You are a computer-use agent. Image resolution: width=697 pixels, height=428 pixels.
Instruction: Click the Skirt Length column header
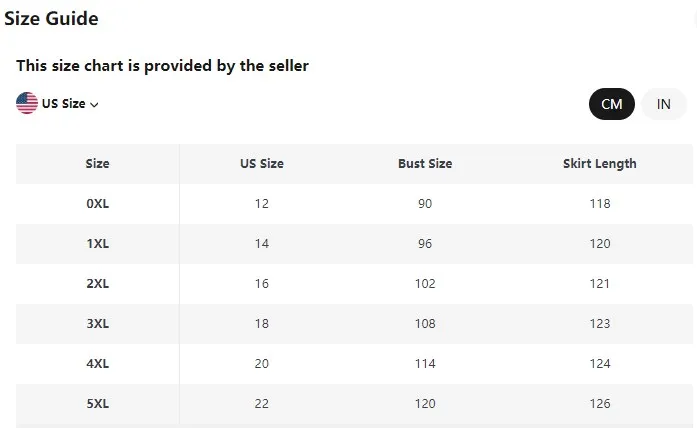[x=599, y=164]
